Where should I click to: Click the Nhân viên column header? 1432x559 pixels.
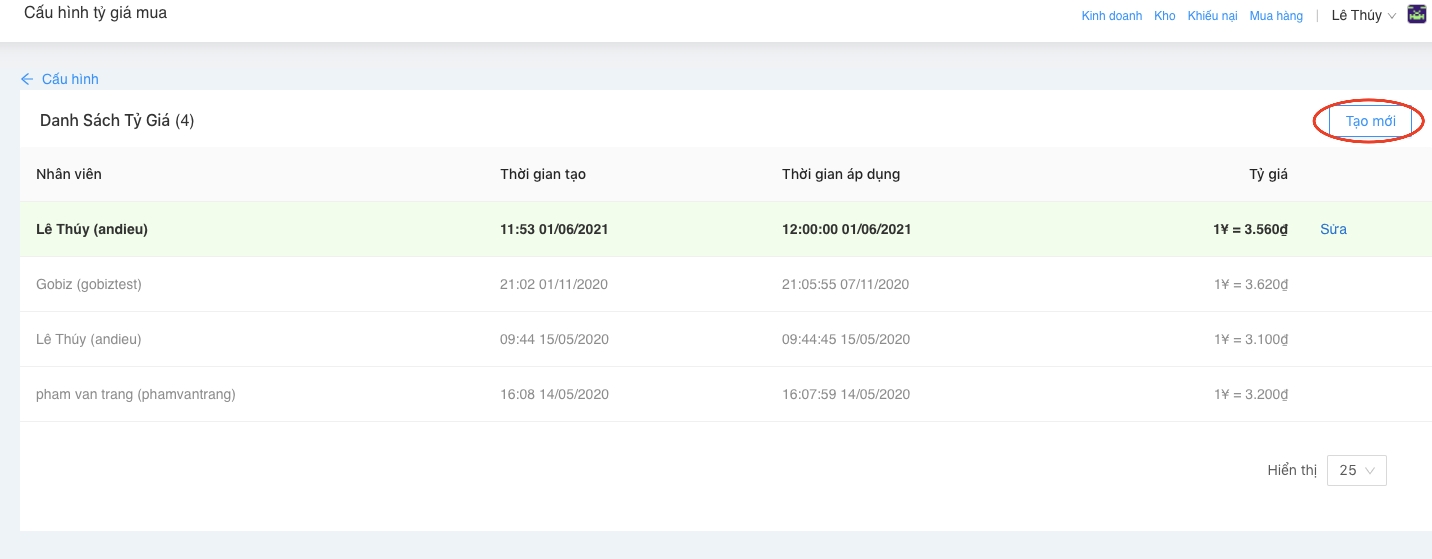tap(69, 174)
